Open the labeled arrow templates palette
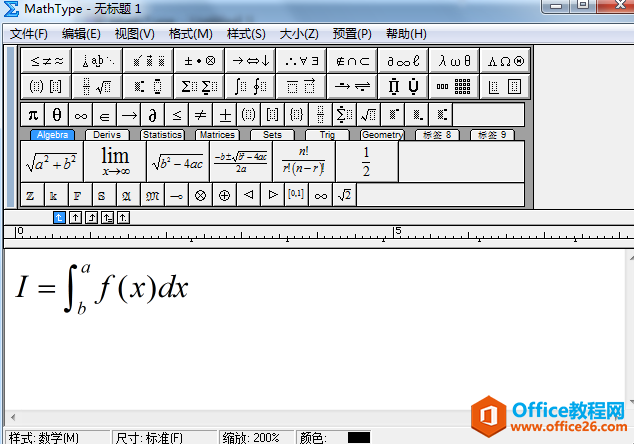This screenshot has width=634, height=444. click(x=352, y=86)
